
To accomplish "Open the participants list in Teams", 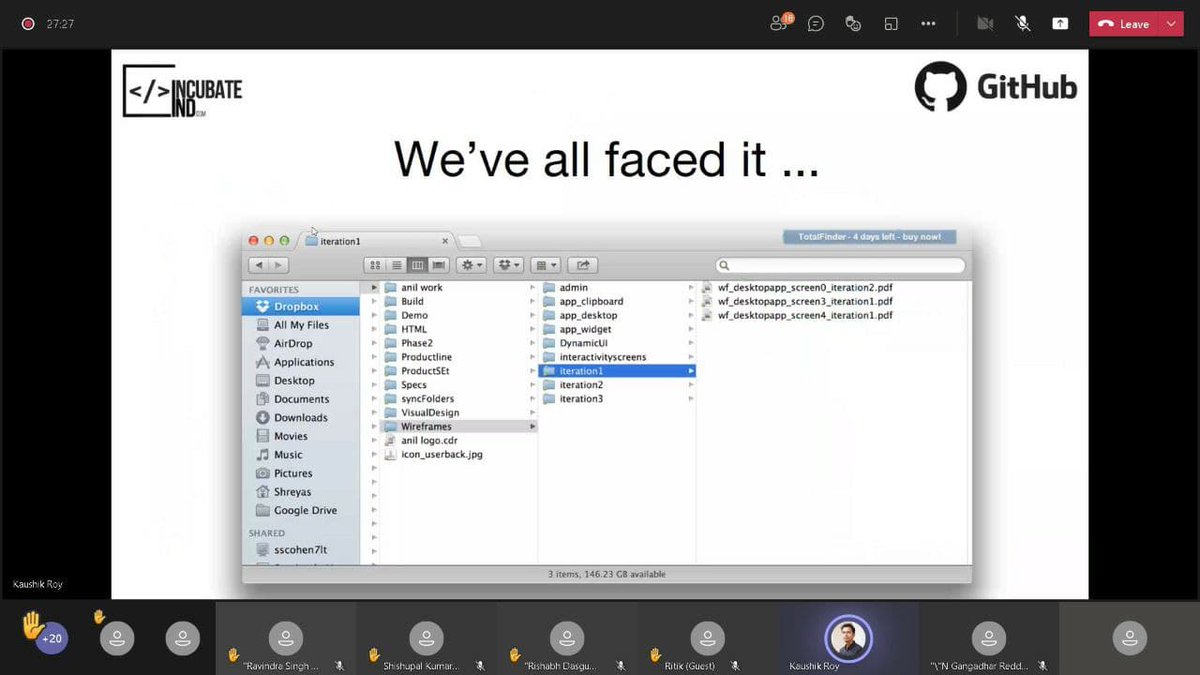I will pos(780,23).
